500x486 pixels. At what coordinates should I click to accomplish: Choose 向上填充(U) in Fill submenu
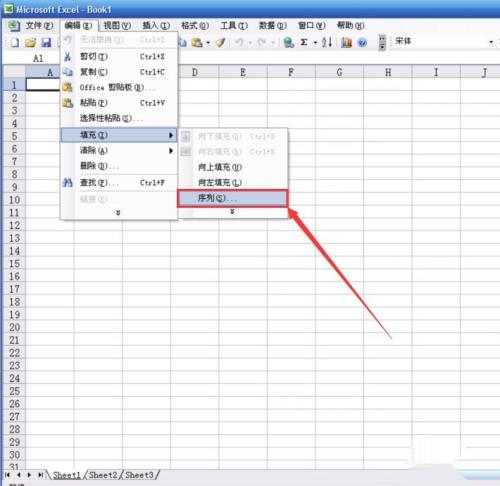coord(232,167)
